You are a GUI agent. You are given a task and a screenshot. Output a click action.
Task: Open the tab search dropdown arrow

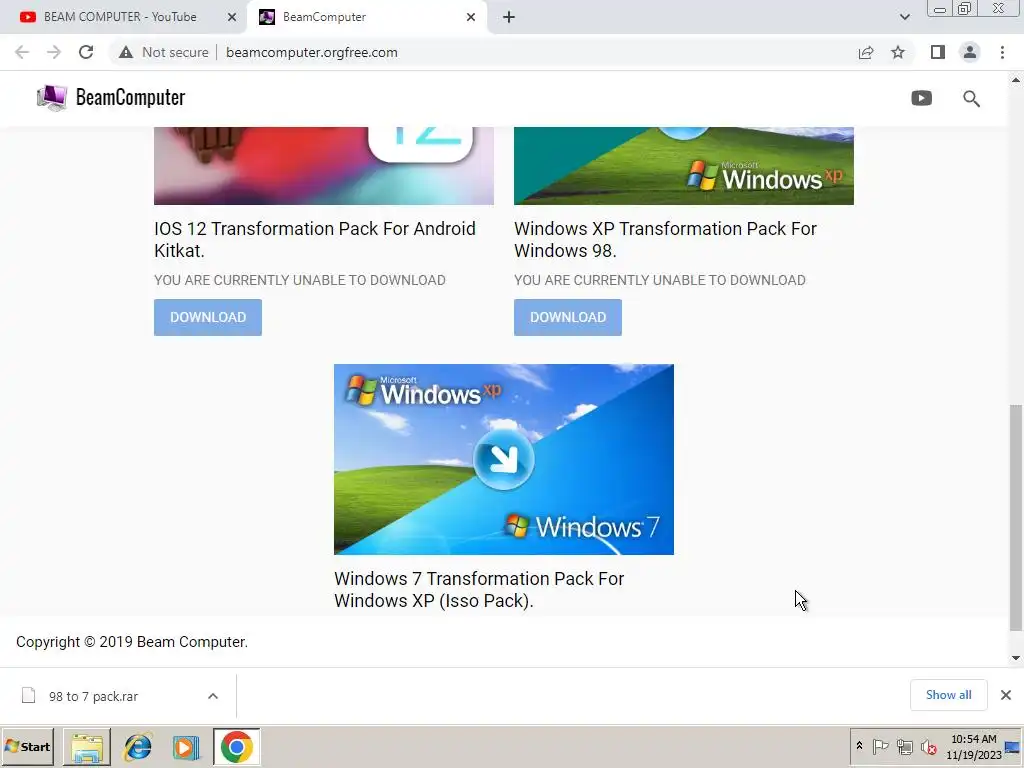904,17
